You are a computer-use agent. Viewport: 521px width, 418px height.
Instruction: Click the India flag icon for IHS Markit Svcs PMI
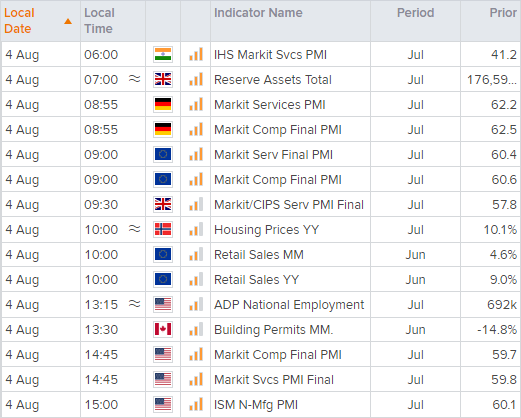(x=163, y=54)
